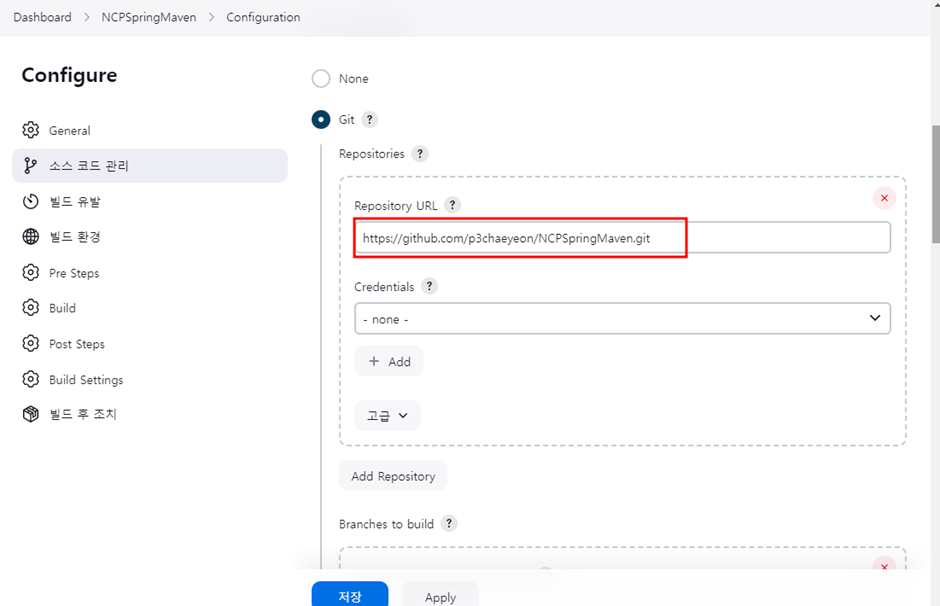
Task: Remove the branch entry with red X
Action: pyautogui.click(x=884, y=565)
